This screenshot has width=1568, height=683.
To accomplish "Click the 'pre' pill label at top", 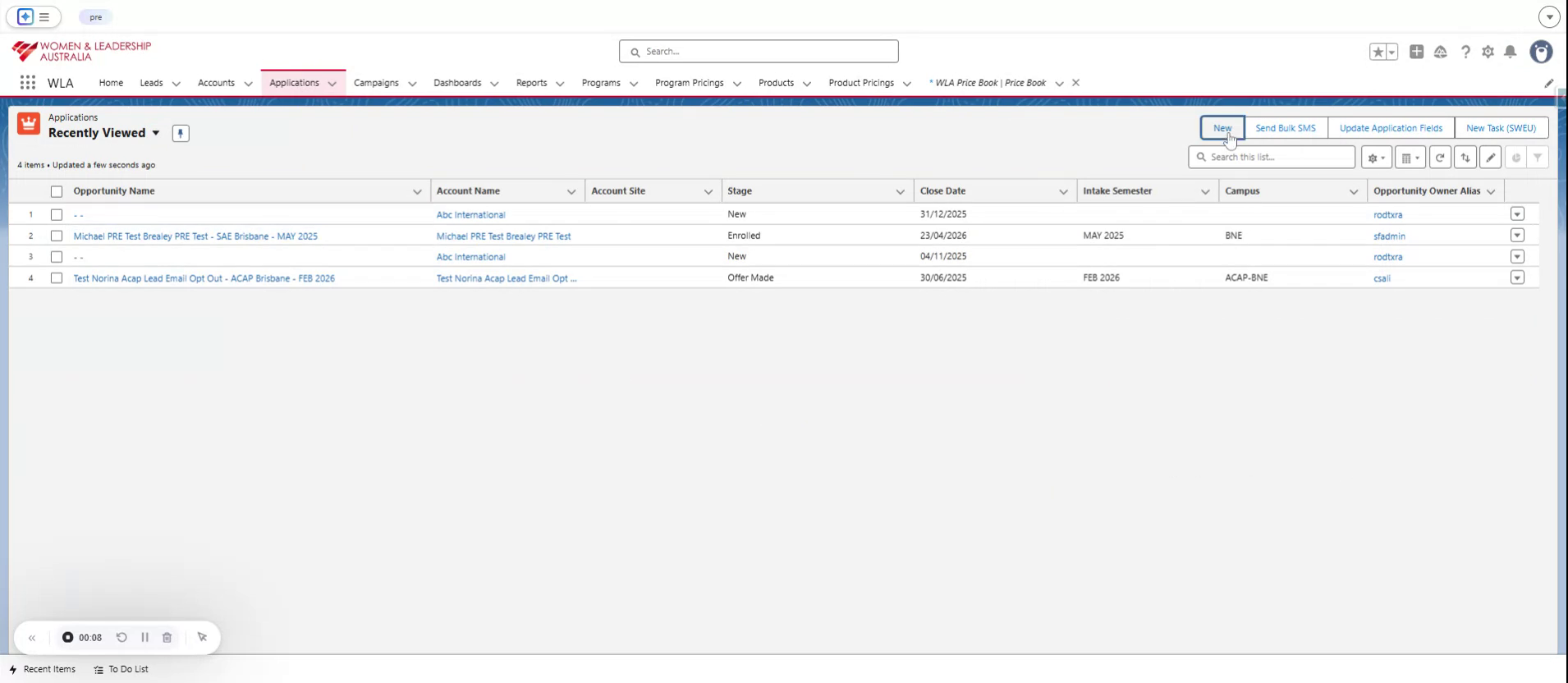I will [96, 17].
